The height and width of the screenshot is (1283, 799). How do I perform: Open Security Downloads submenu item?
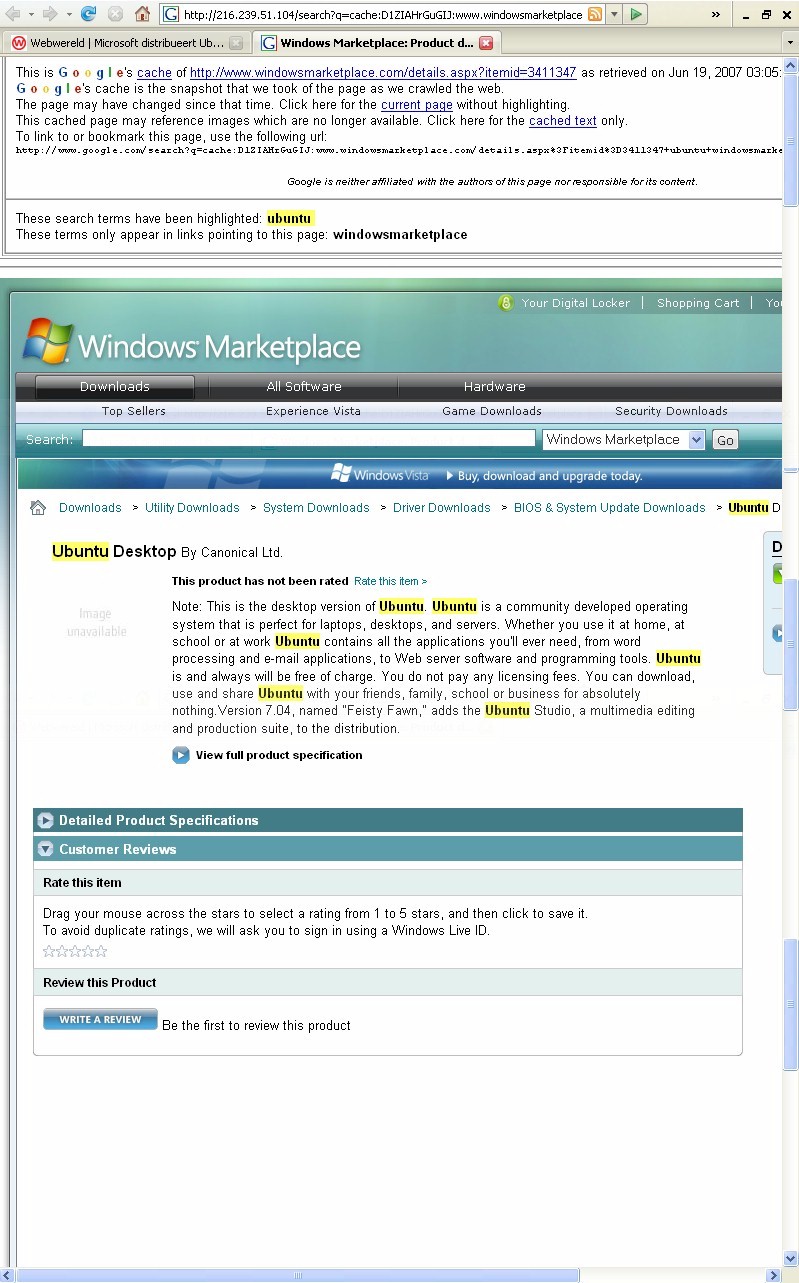click(x=671, y=411)
